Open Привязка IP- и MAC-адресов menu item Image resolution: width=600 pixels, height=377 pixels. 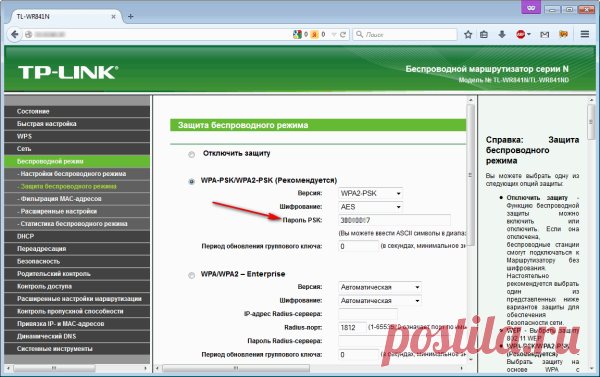77,324
